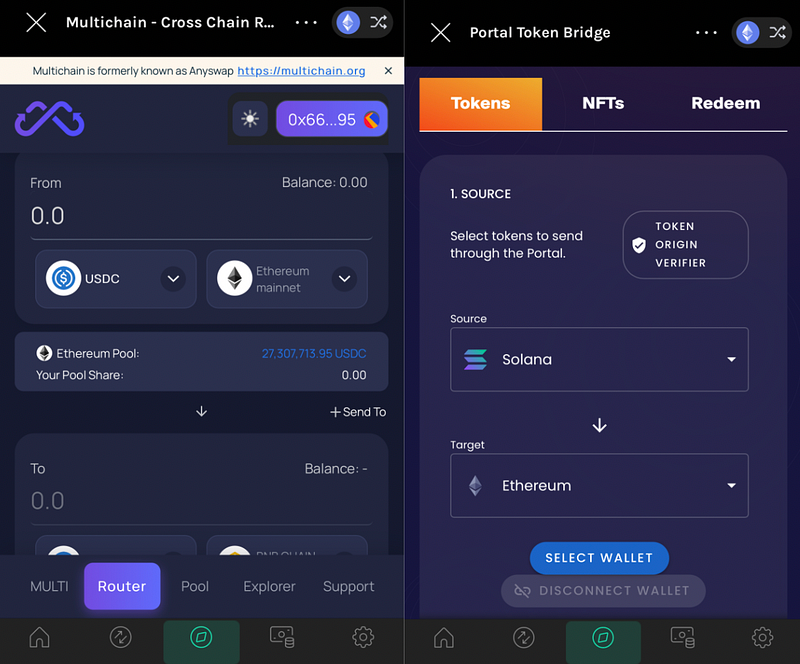
Task: Open the Token Origin Verifier
Action: click(685, 244)
